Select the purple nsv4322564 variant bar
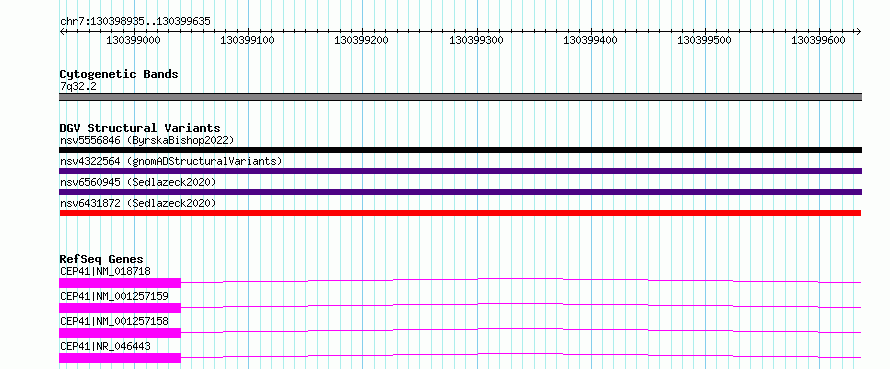The width and height of the screenshot is (890, 369). click(460, 171)
